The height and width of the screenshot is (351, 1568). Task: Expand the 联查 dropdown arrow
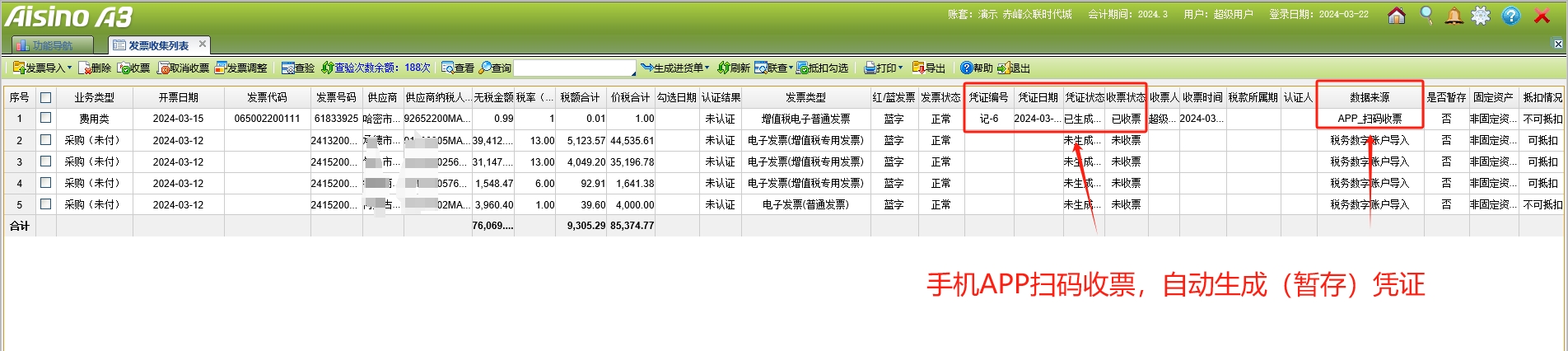tap(791, 68)
